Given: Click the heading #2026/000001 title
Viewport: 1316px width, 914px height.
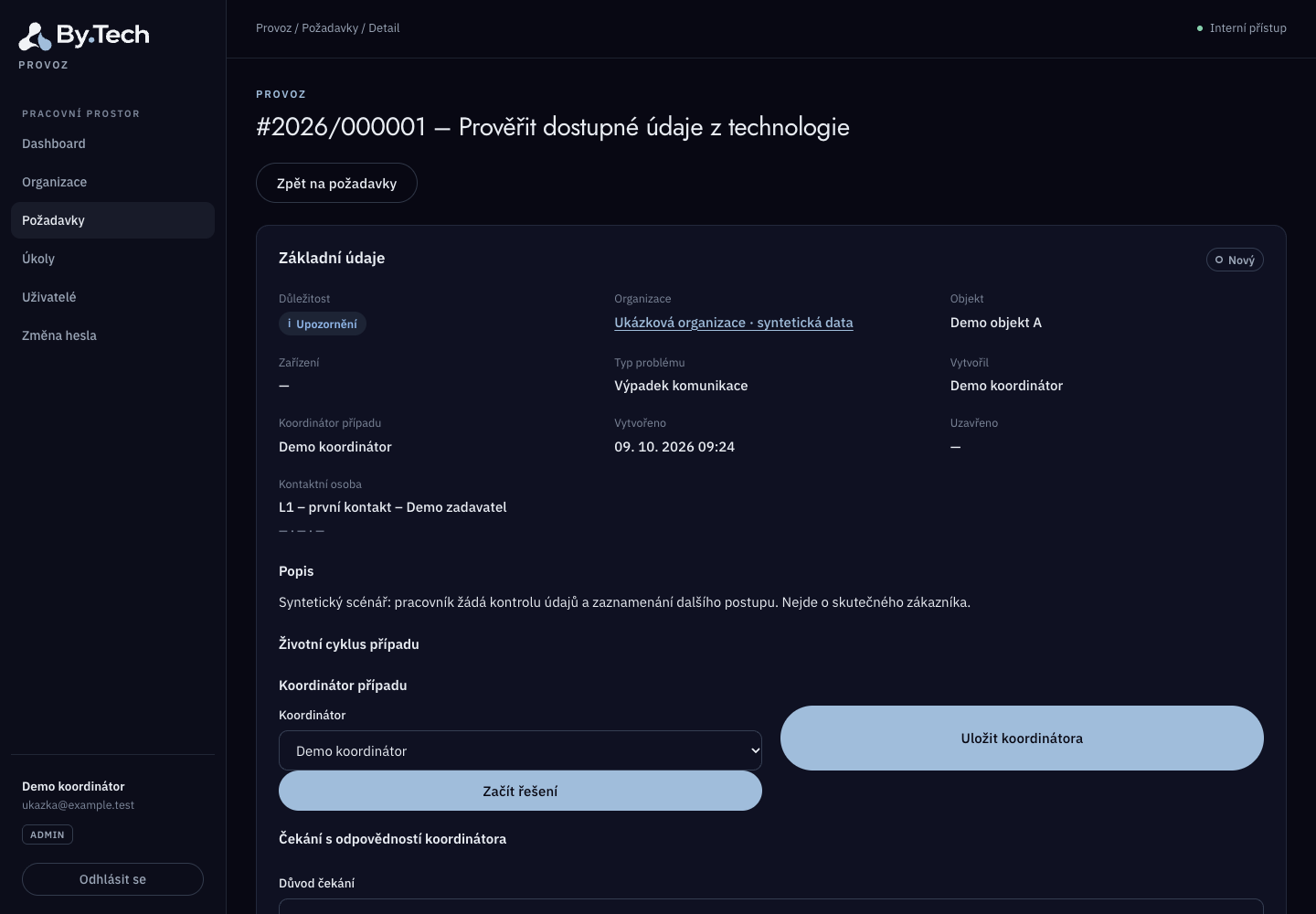Looking at the screenshot, I should (553, 127).
